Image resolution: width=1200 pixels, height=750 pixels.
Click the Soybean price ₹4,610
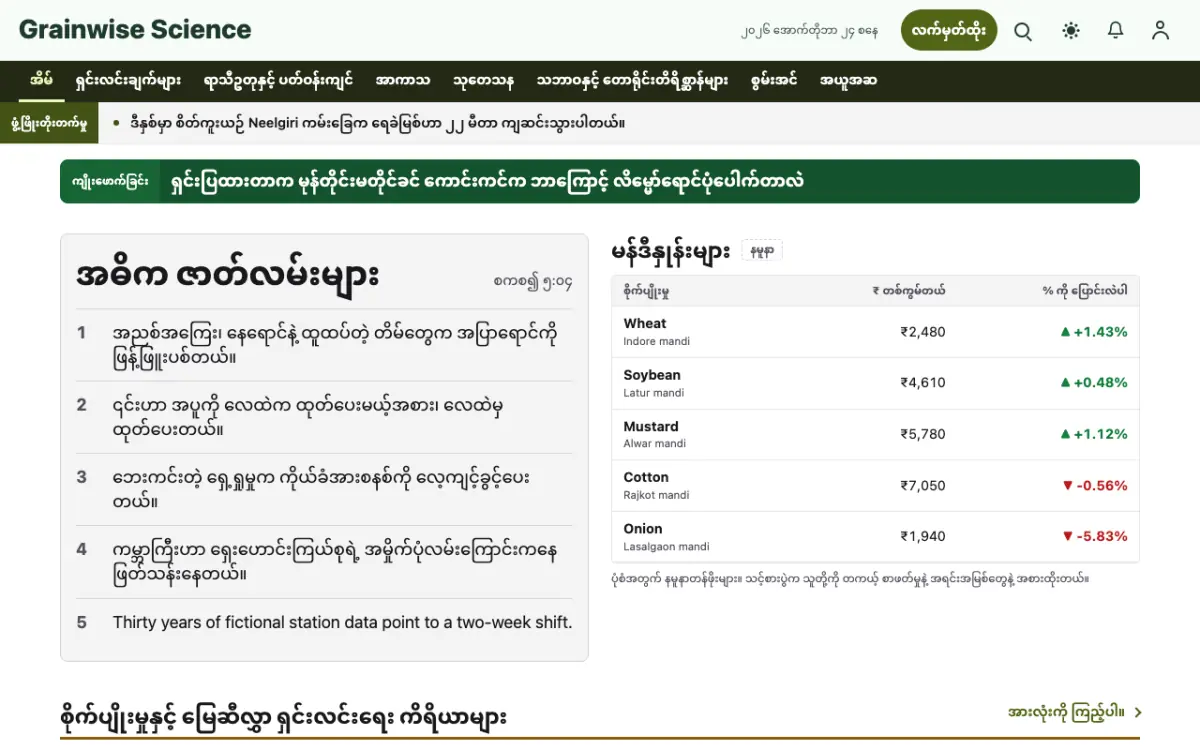coord(922,383)
